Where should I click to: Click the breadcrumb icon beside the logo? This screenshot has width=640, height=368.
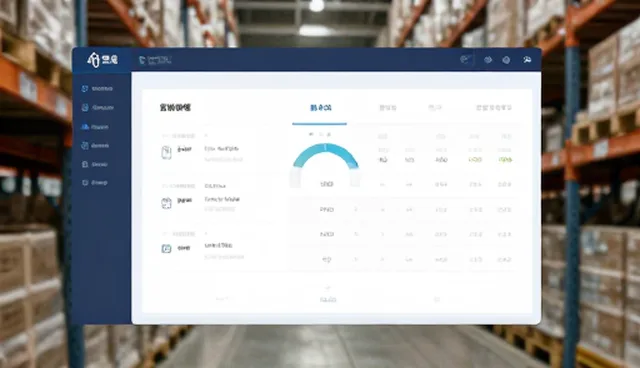(x=142, y=60)
